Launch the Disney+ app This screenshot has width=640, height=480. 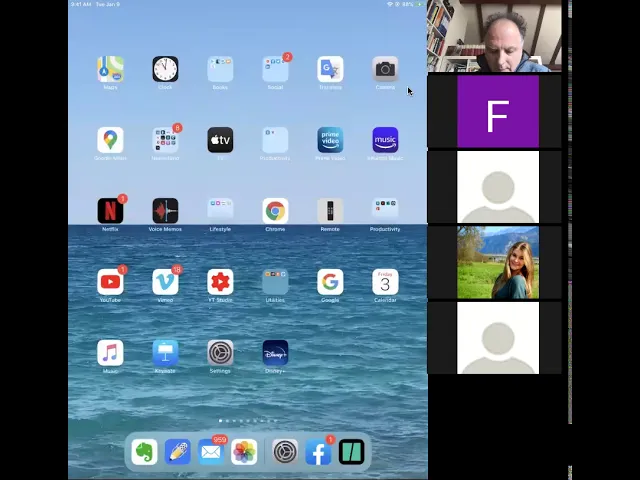[x=276, y=353]
